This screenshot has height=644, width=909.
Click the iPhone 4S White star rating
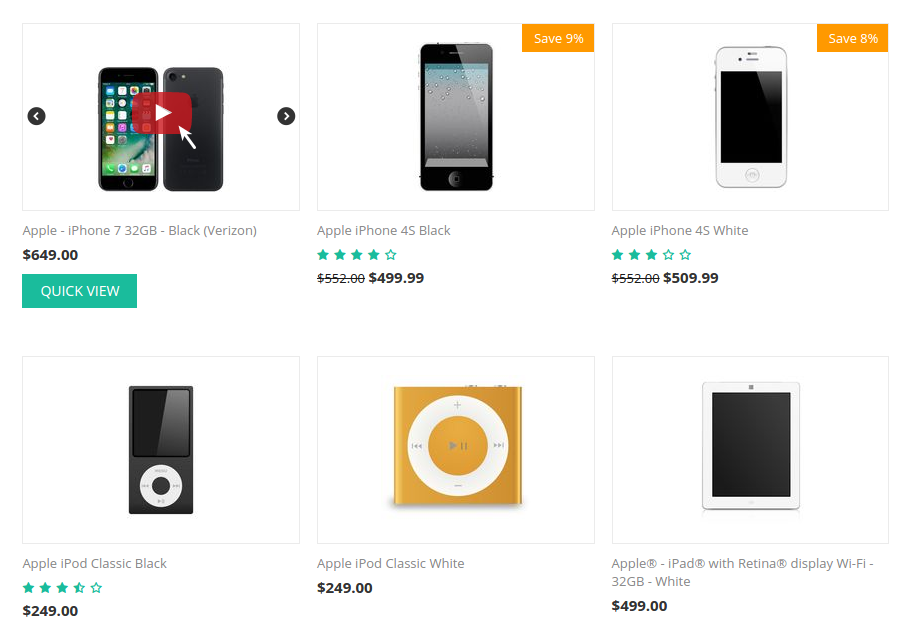[652, 254]
